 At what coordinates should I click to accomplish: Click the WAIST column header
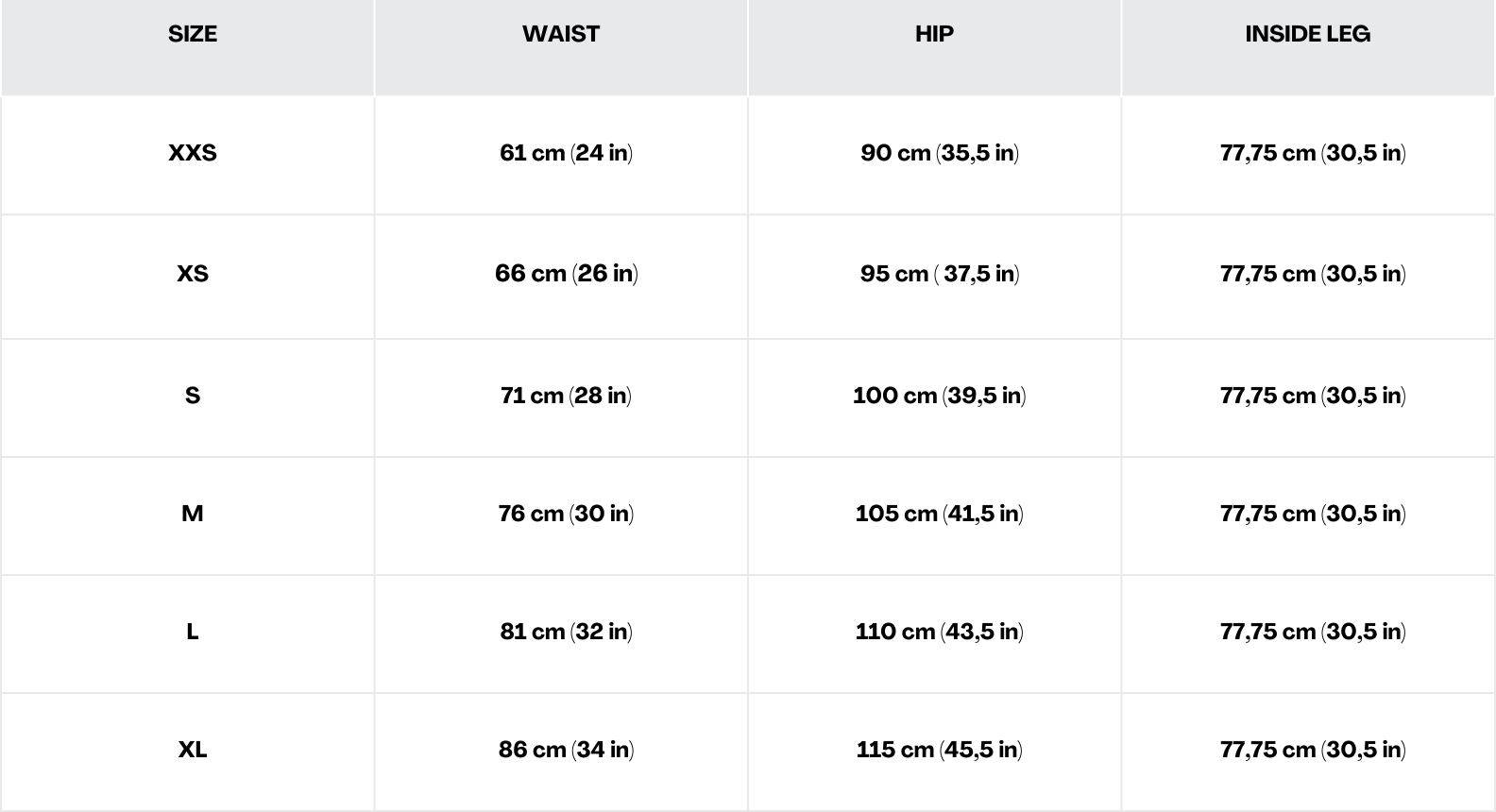pyautogui.click(x=561, y=34)
